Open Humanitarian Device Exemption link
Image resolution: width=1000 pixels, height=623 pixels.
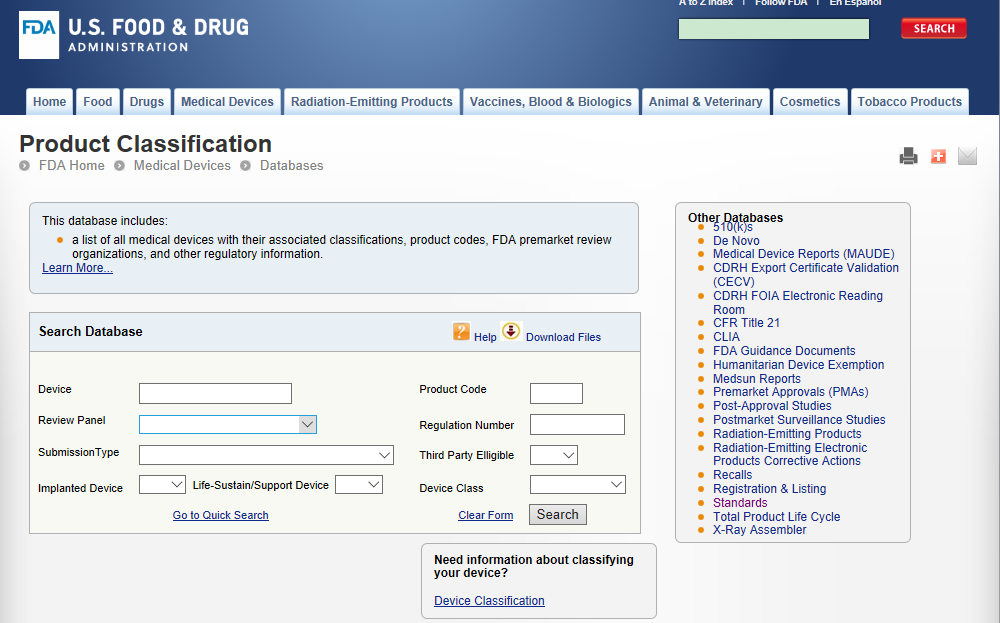(x=798, y=365)
